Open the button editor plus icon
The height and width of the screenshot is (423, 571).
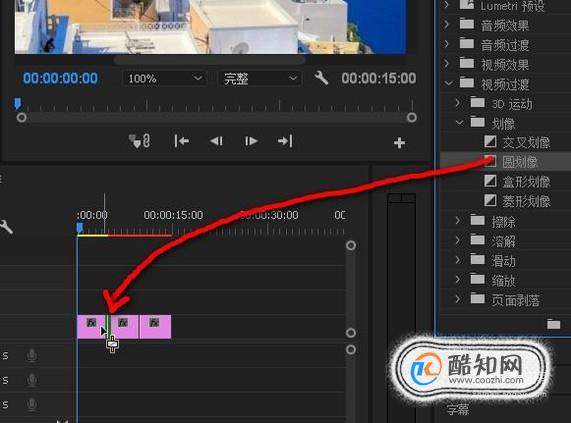tap(399, 143)
